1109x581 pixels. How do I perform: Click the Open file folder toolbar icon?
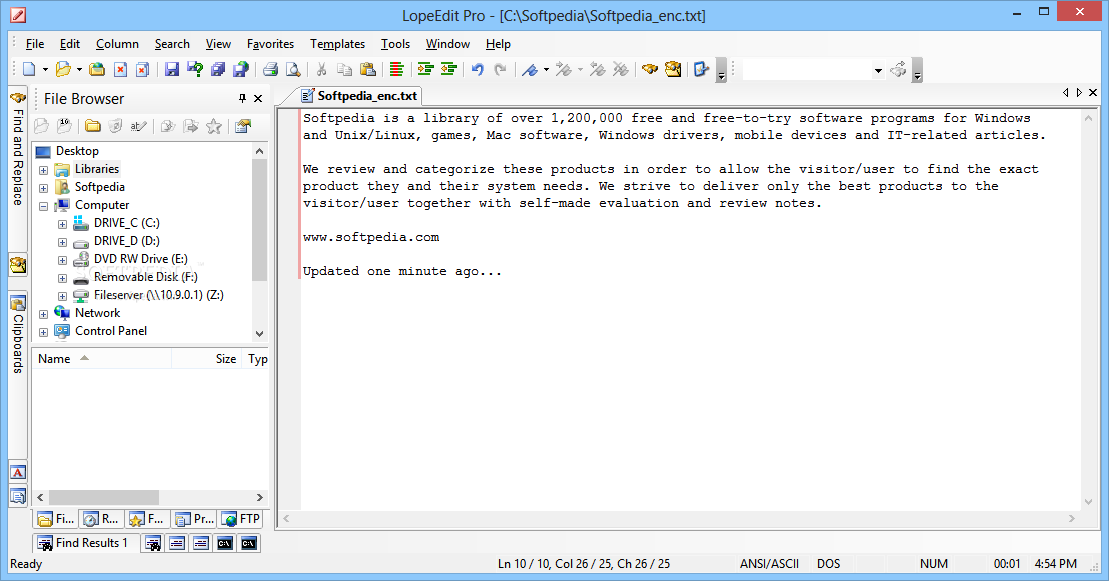pyautogui.click(x=64, y=69)
